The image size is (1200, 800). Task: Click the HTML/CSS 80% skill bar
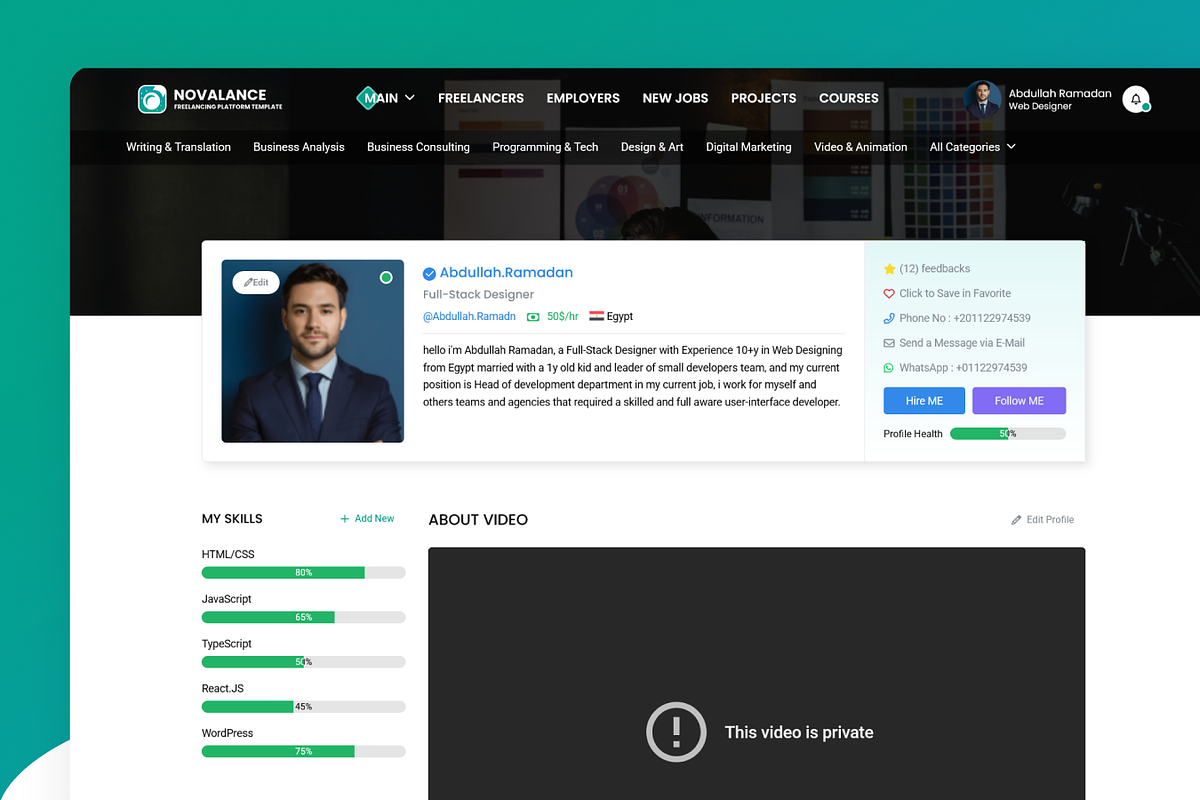click(304, 573)
